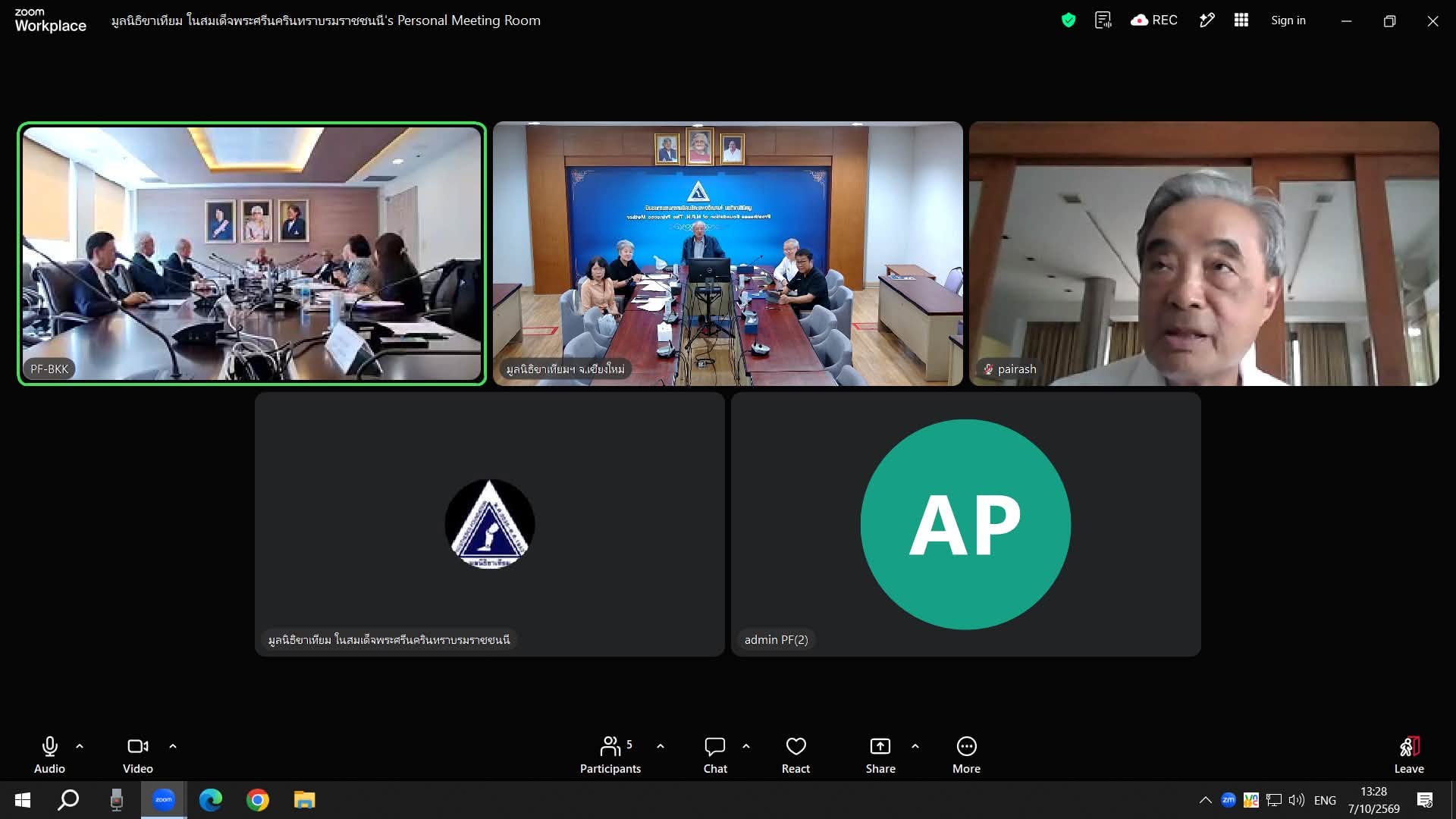Click the cloud REC recording indicator
This screenshot has width=1456, height=819.
(1154, 20)
